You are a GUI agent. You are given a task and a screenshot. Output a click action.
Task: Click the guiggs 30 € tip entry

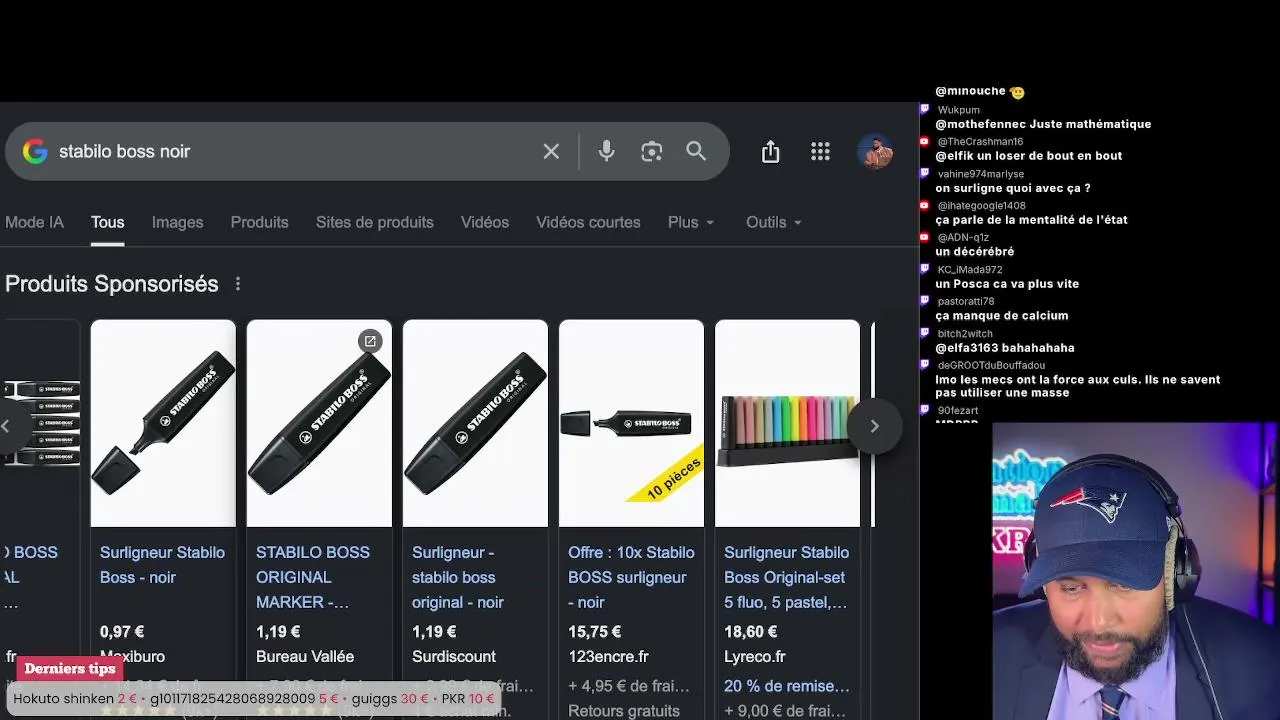coord(390,699)
